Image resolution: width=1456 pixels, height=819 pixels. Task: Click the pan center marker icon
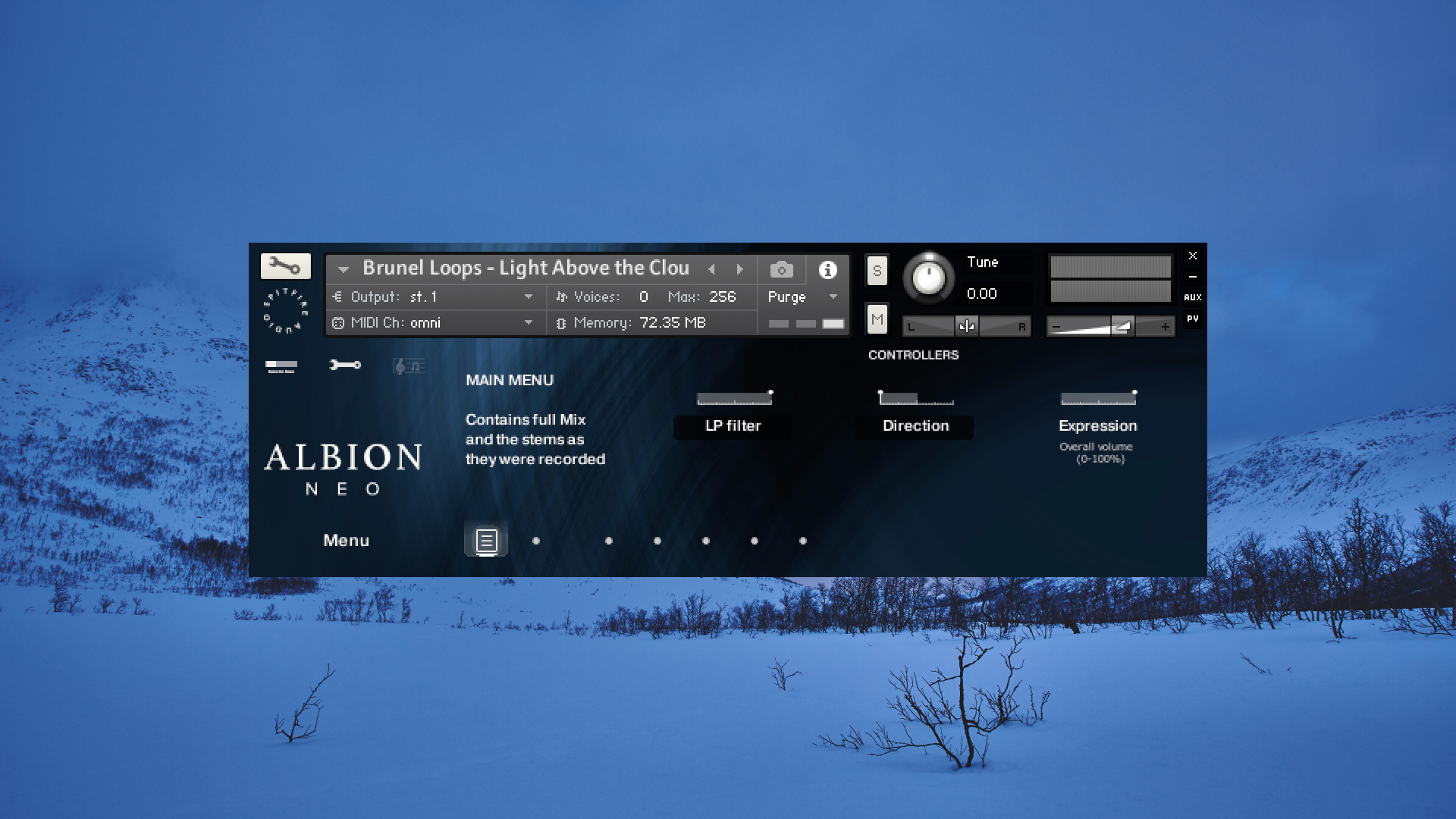coord(967,326)
